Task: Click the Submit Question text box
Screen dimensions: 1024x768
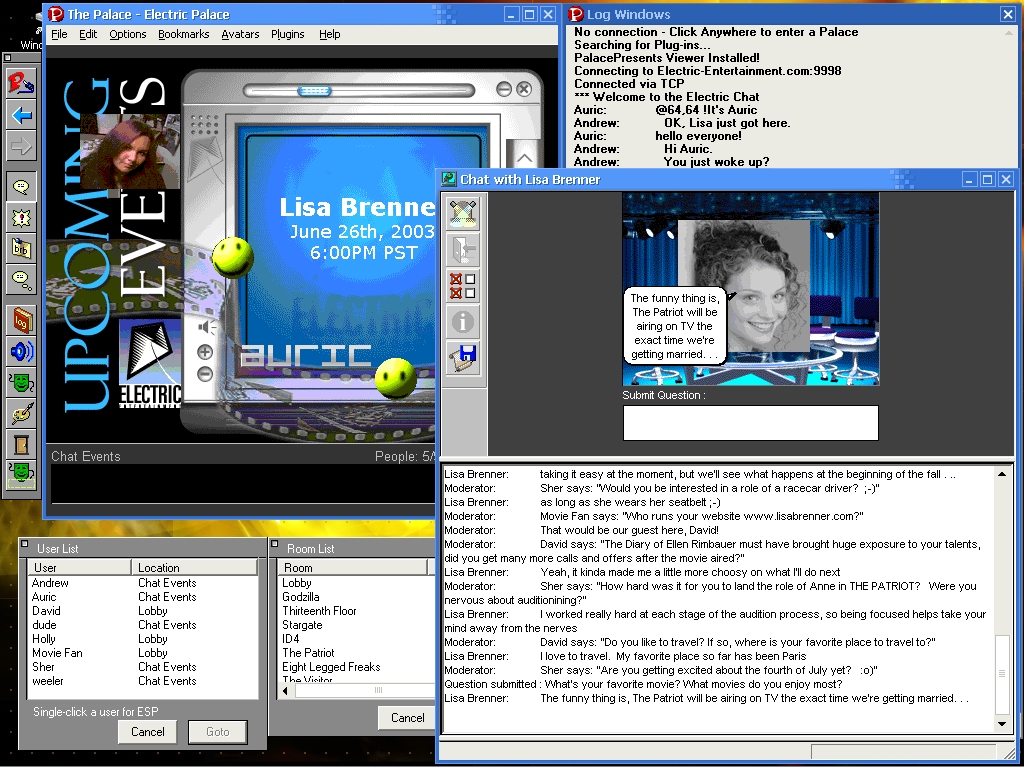Action: (750, 423)
